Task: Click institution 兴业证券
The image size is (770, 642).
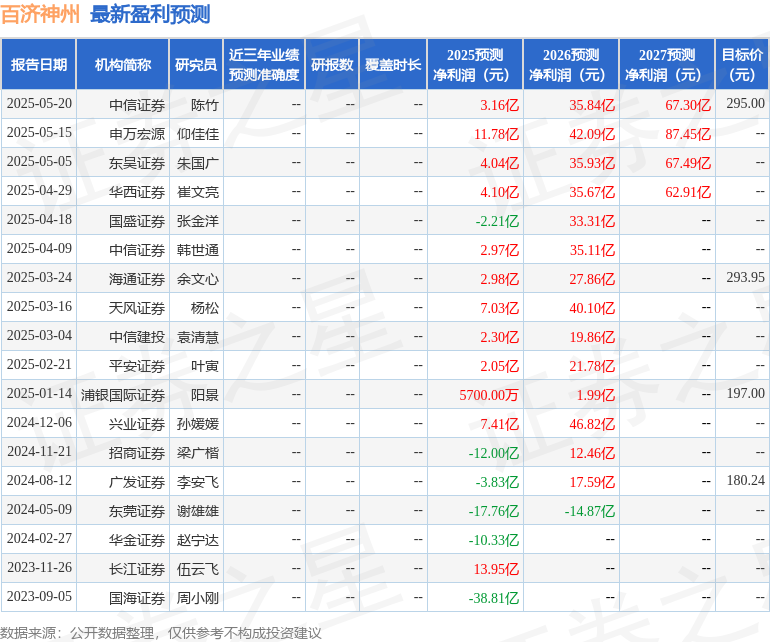Action: [x=137, y=424]
